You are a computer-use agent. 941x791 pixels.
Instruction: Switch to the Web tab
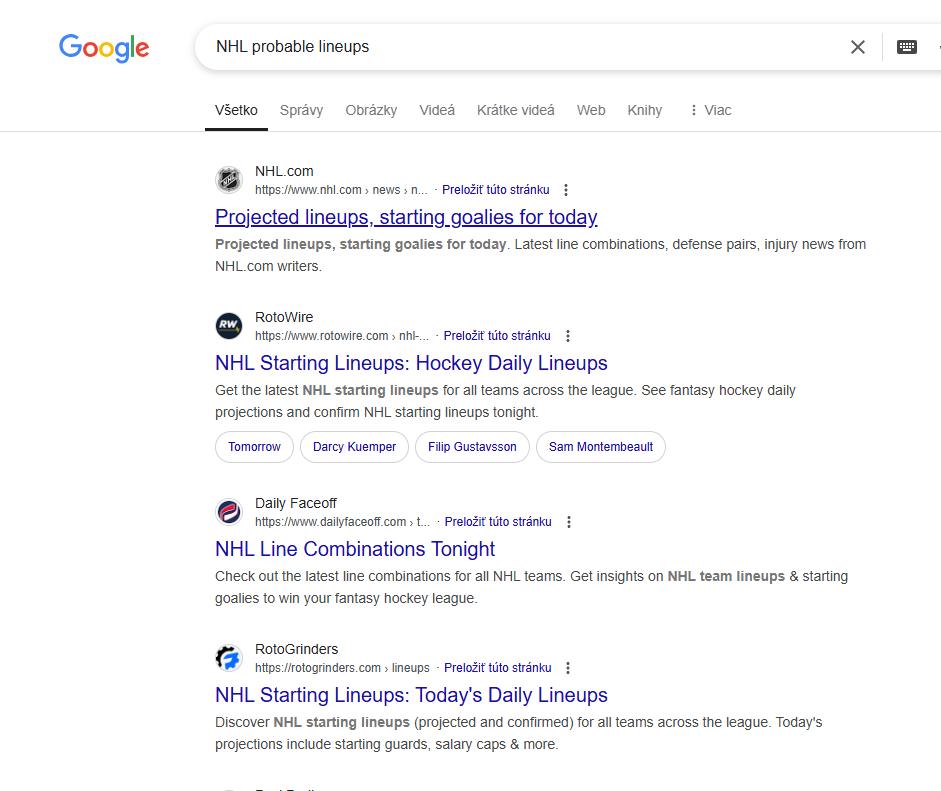[591, 110]
